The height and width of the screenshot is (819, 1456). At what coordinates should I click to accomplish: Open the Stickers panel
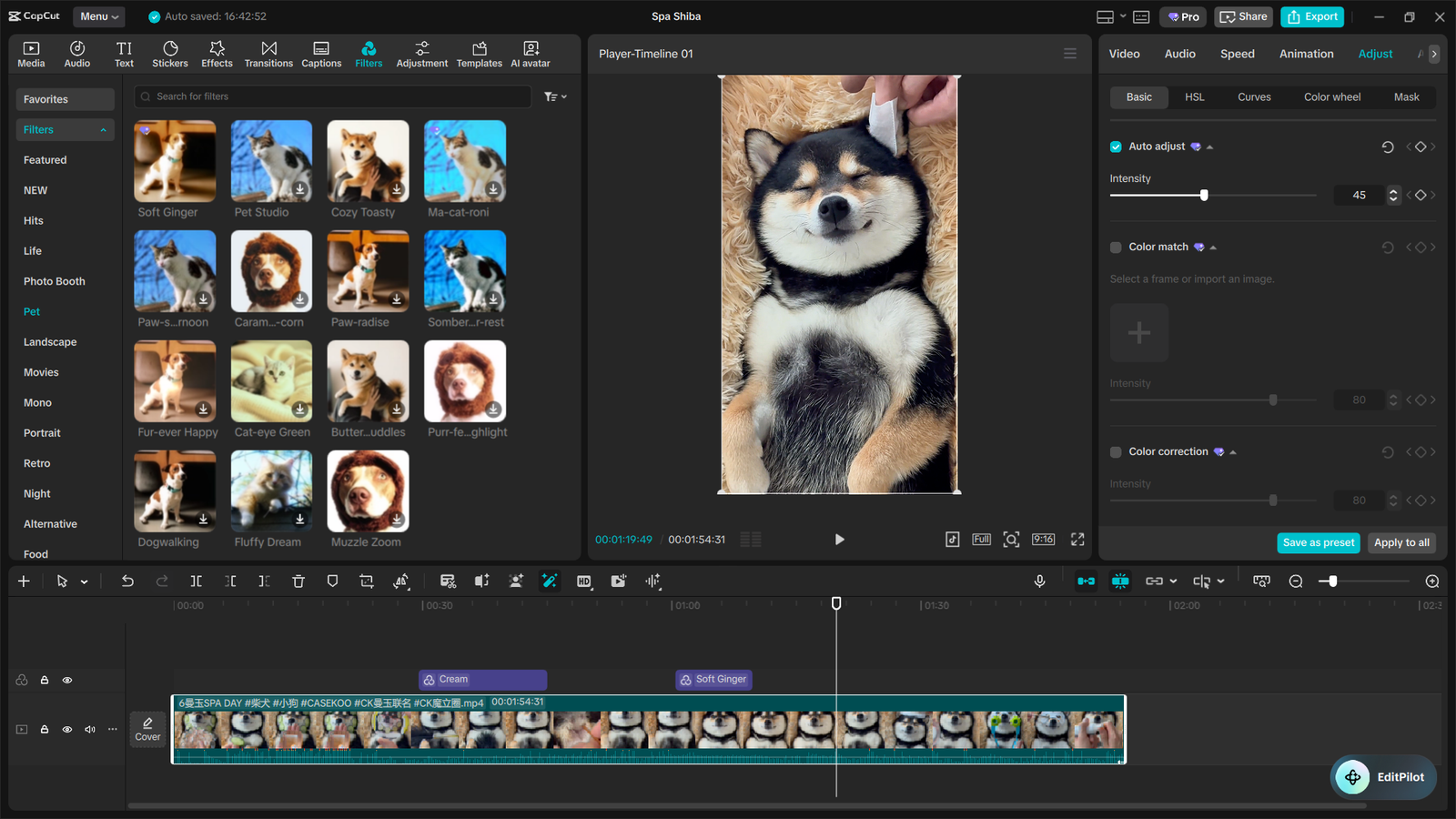[x=170, y=53]
